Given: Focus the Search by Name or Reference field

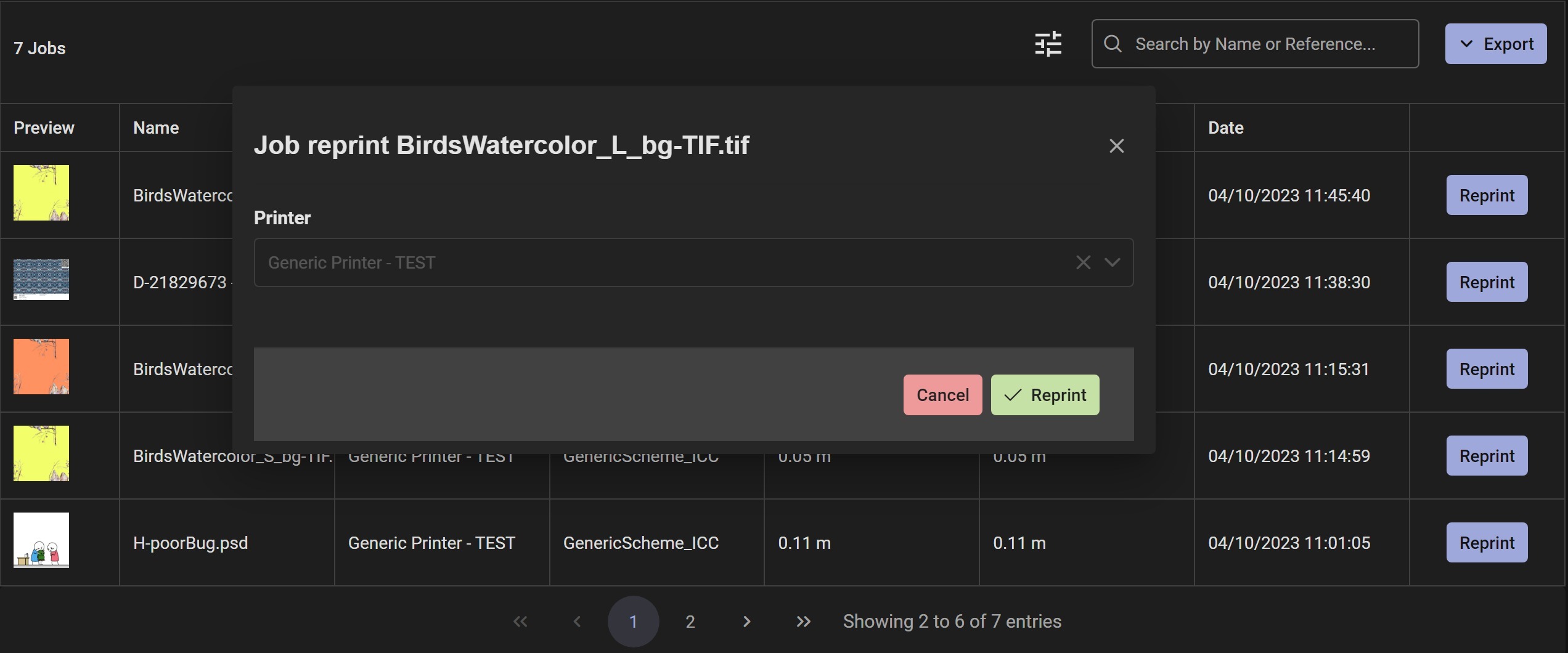Looking at the screenshot, I should (1255, 44).
